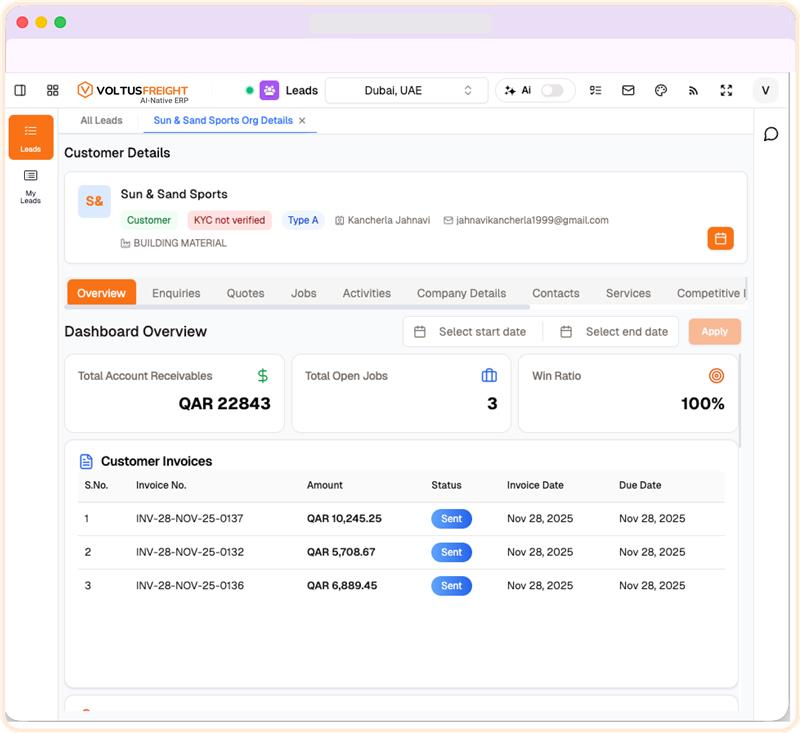
Task: Click the Type A badge
Action: coord(303,220)
